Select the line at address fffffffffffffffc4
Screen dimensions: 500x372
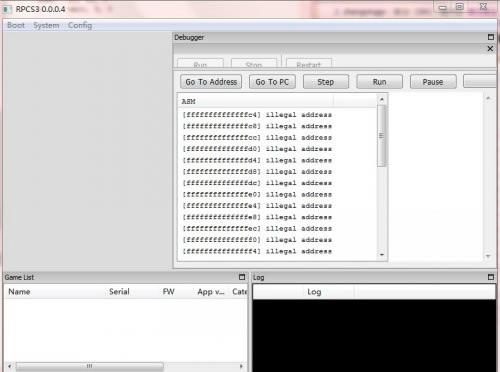[x=257, y=115]
